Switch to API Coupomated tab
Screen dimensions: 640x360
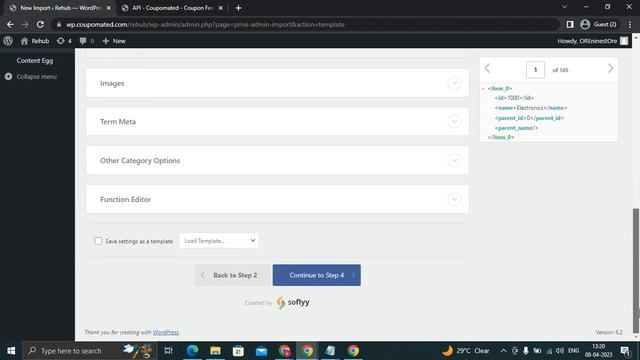(172, 8)
